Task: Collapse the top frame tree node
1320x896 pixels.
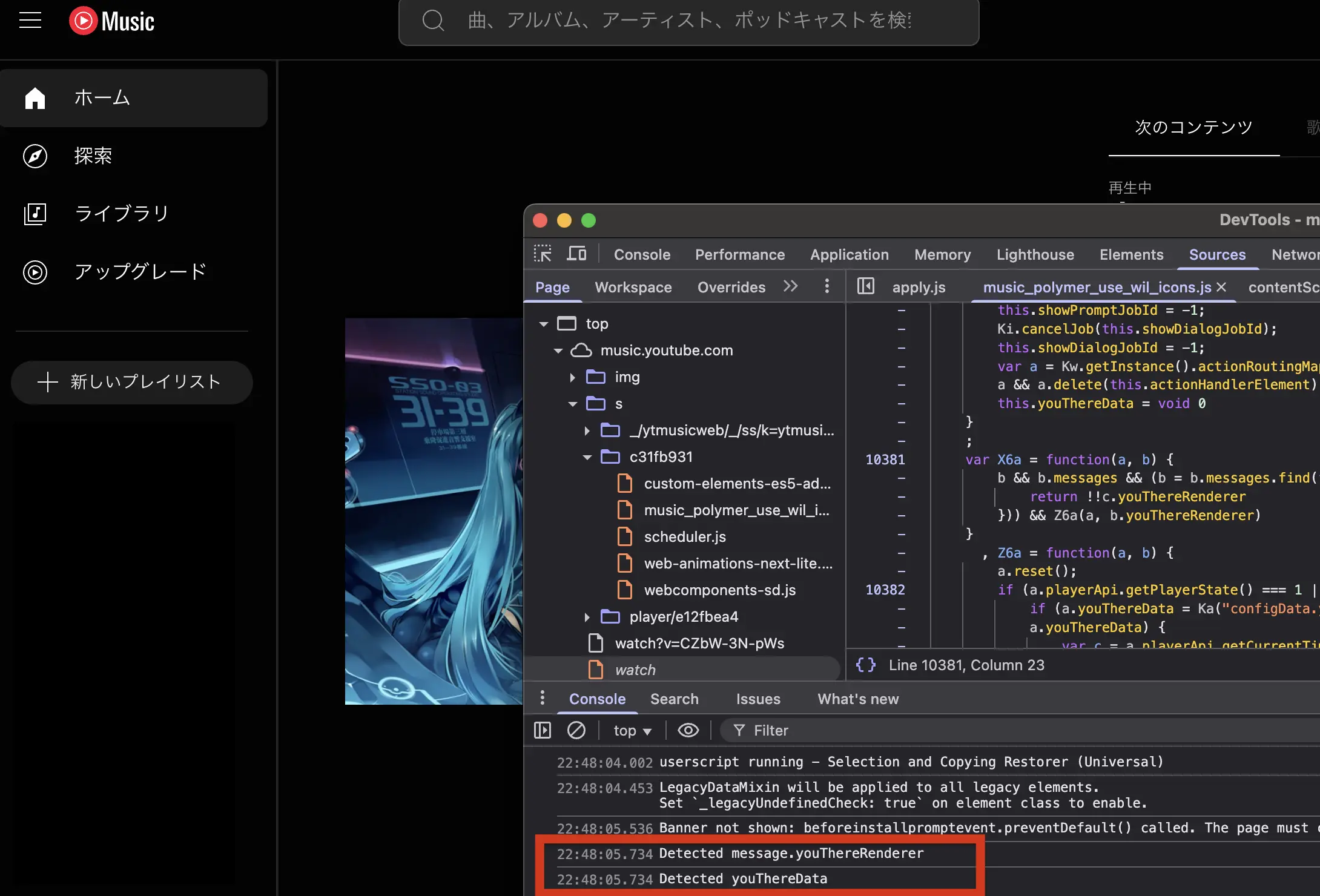Action: tap(544, 324)
